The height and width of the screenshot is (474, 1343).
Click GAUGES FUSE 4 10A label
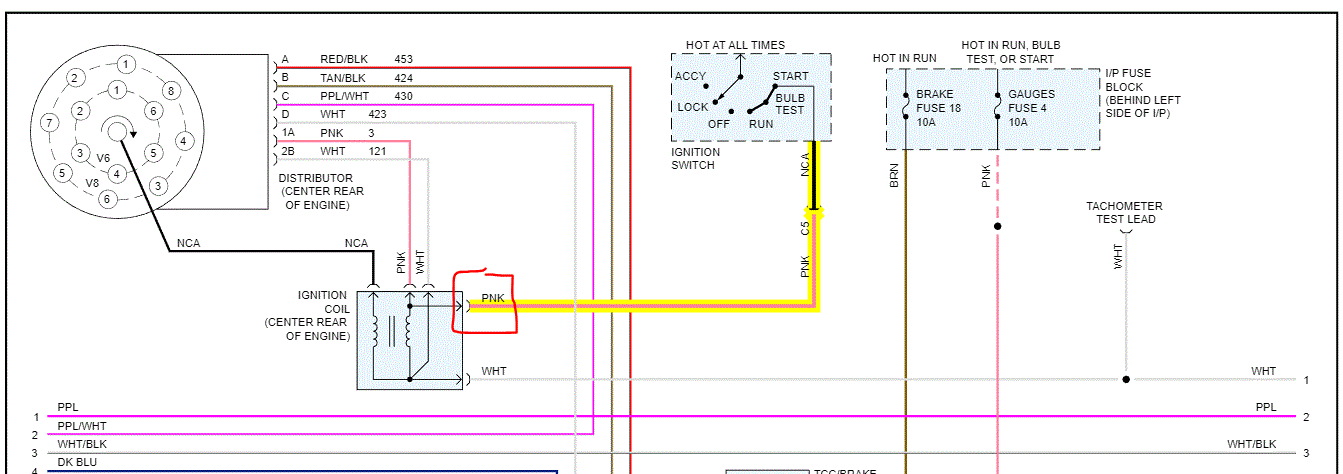coord(1031,108)
